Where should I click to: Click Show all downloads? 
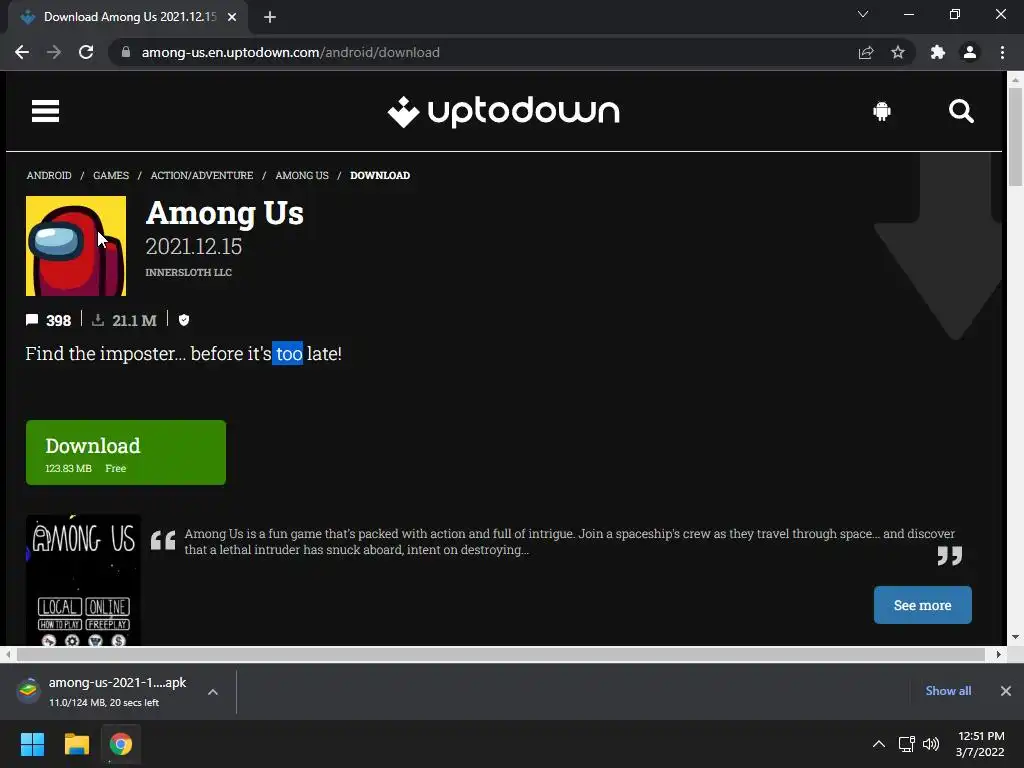click(x=948, y=690)
